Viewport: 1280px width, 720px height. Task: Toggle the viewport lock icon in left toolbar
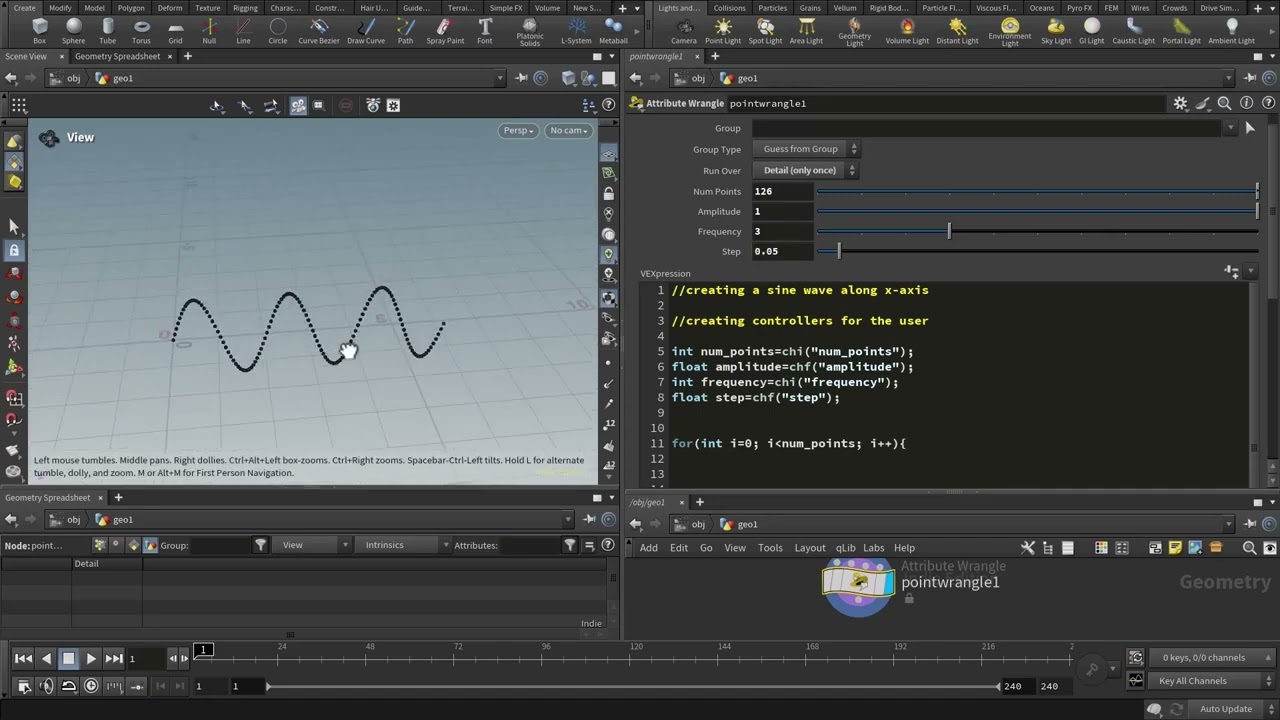tap(14, 250)
